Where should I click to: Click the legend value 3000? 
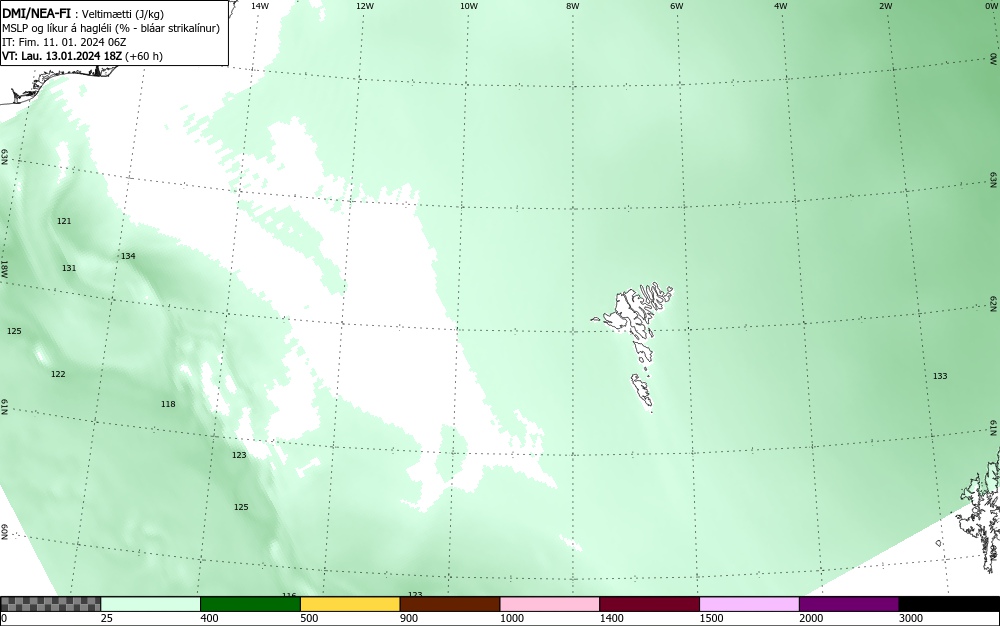coord(911,618)
